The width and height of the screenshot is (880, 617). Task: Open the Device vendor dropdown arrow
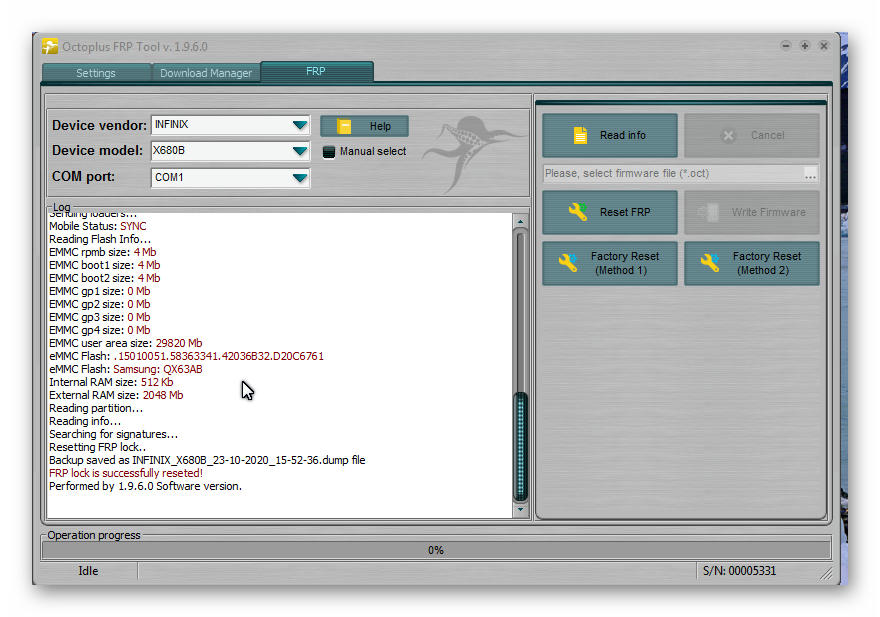coord(300,125)
